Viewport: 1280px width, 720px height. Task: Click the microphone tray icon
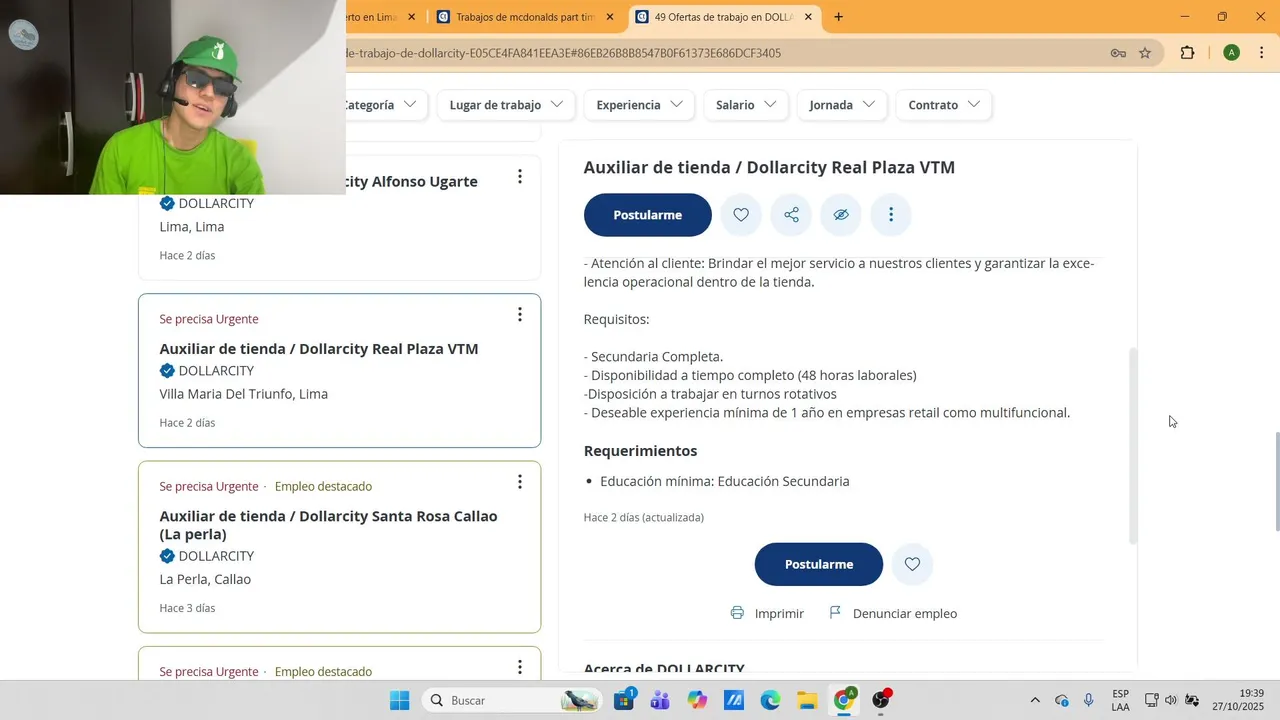tap(1088, 700)
